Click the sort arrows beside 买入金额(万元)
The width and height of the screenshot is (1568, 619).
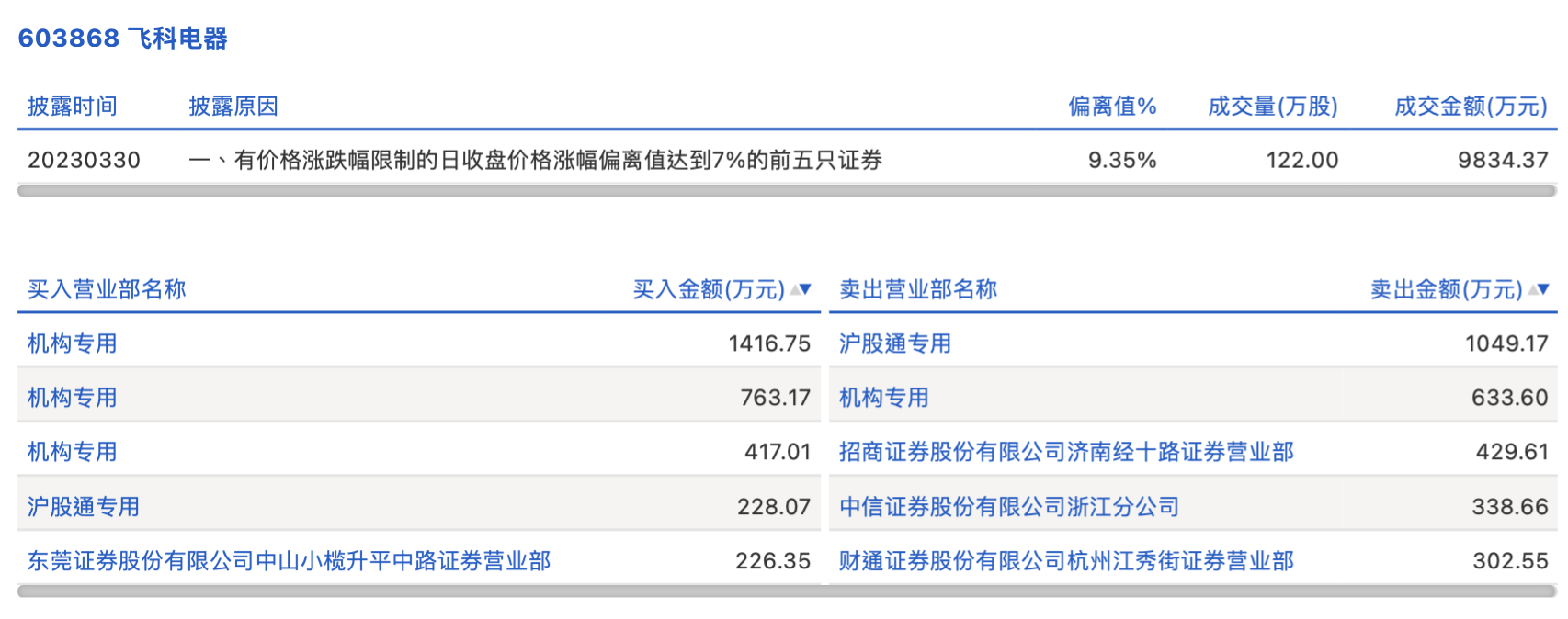tap(801, 289)
